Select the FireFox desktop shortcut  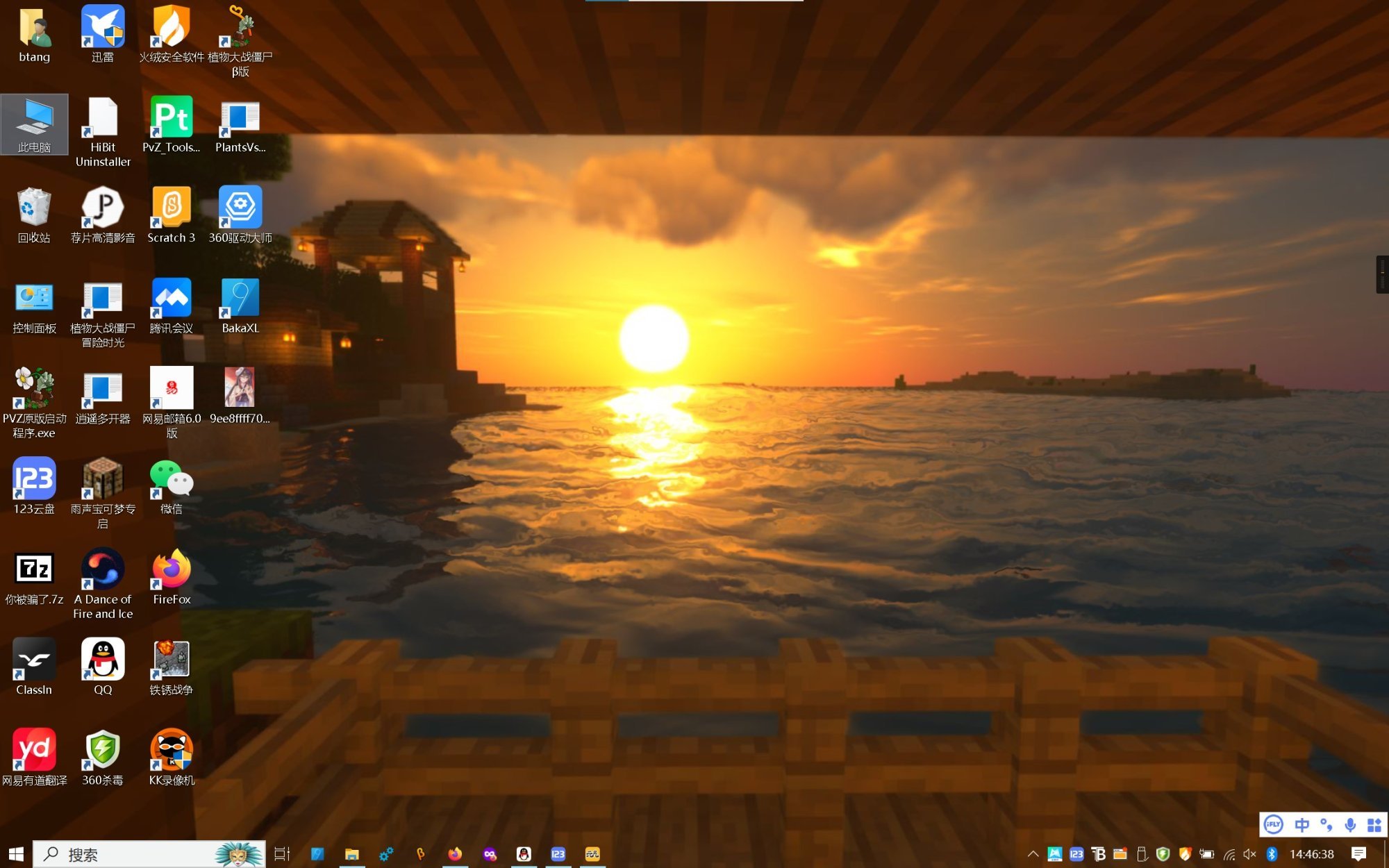[172, 577]
